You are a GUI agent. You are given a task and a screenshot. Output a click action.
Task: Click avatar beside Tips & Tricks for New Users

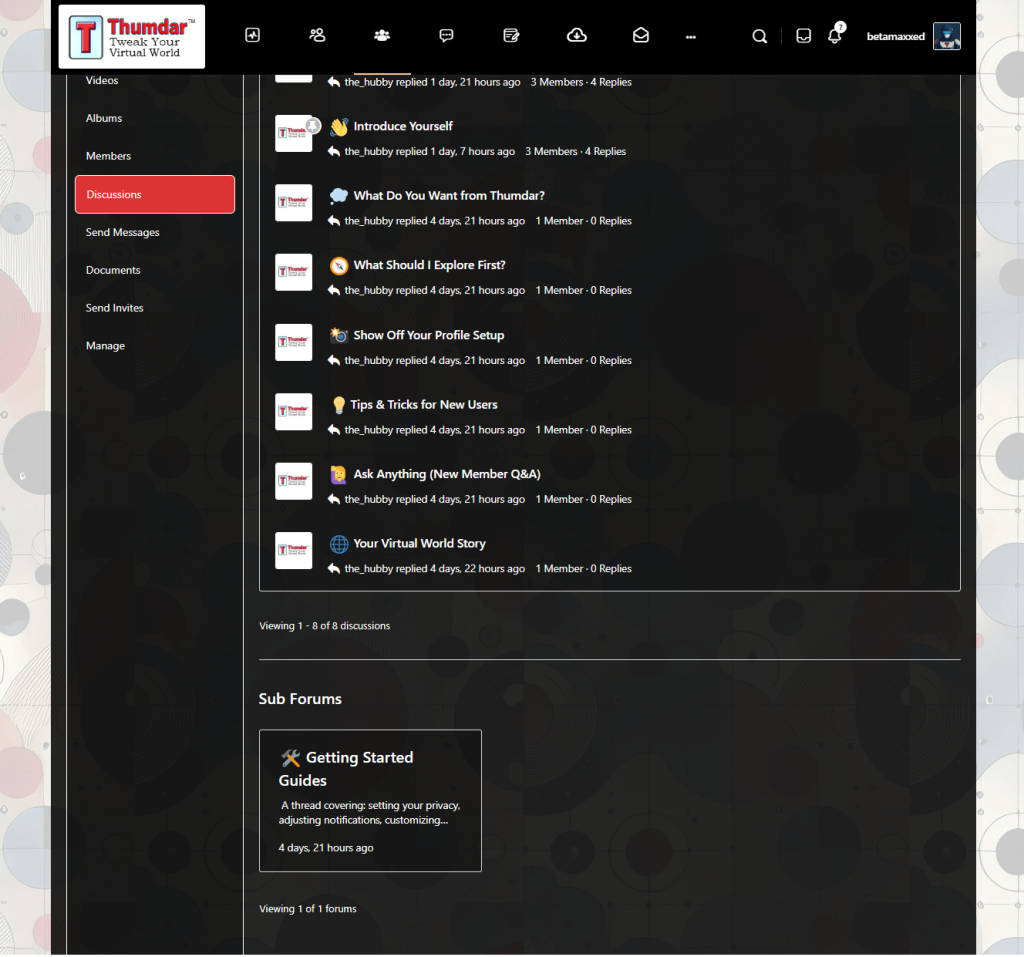coord(293,412)
